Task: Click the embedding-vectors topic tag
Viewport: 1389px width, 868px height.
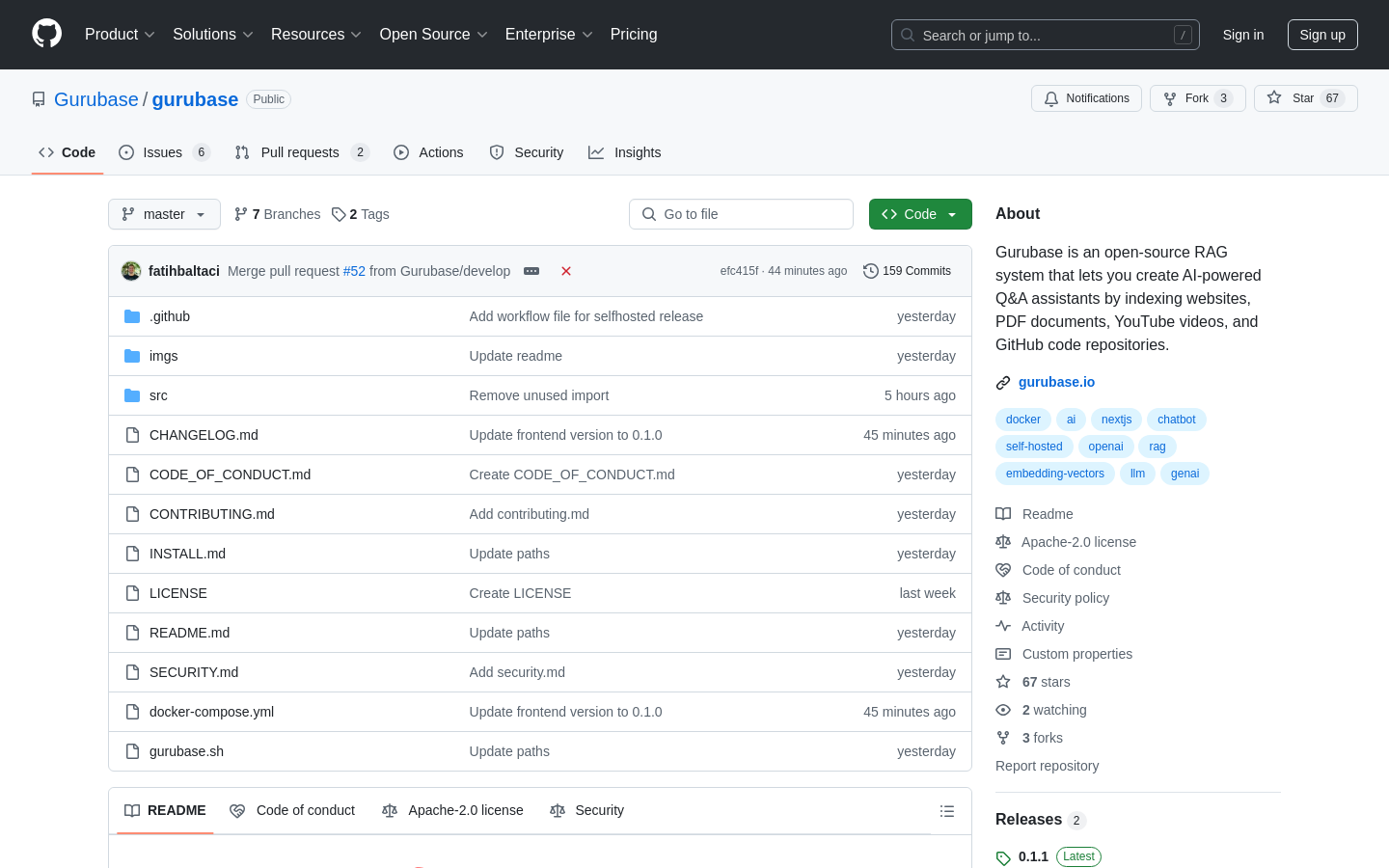Action: tap(1055, 474)
